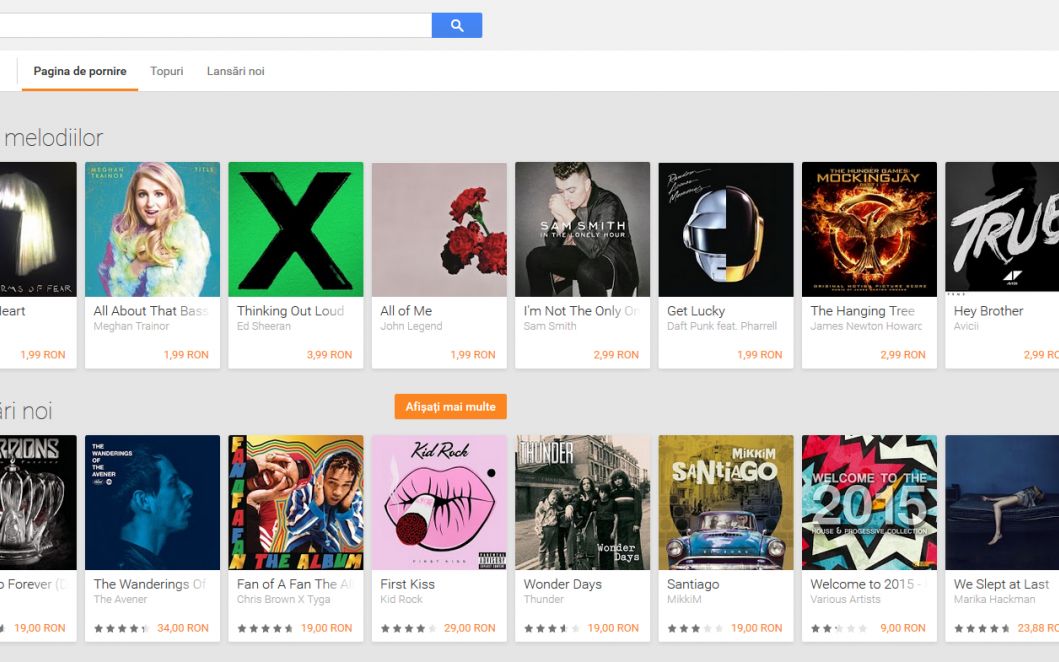Screen dimensions: 1059x662
Task: Open "Hey Brother" by Avicii
Action: tap(1000, 228)
